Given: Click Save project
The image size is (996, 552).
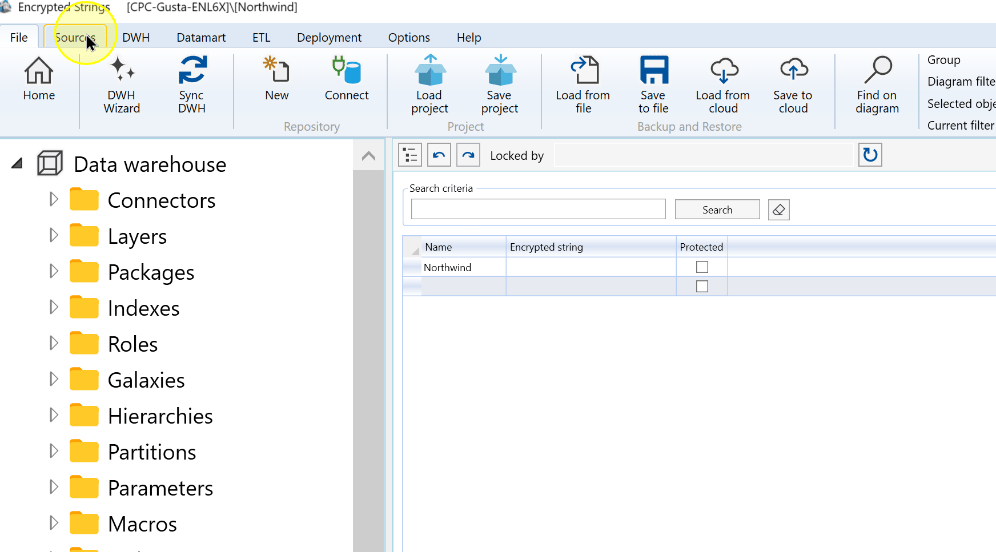Looking at the screenshot, I should click(x=499, y=85).
